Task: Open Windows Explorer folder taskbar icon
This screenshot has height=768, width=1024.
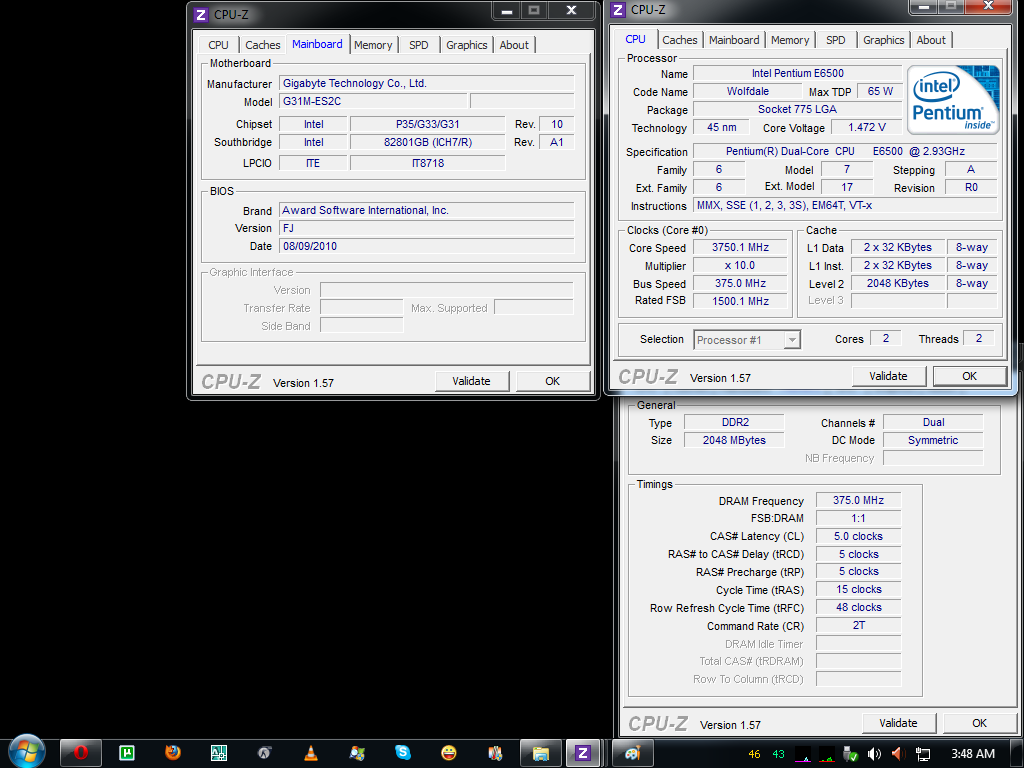Action: 541,753
